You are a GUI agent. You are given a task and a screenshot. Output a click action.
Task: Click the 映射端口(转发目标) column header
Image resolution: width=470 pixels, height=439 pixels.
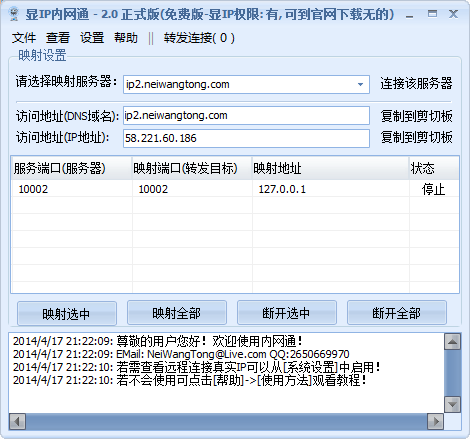point(192,168)
